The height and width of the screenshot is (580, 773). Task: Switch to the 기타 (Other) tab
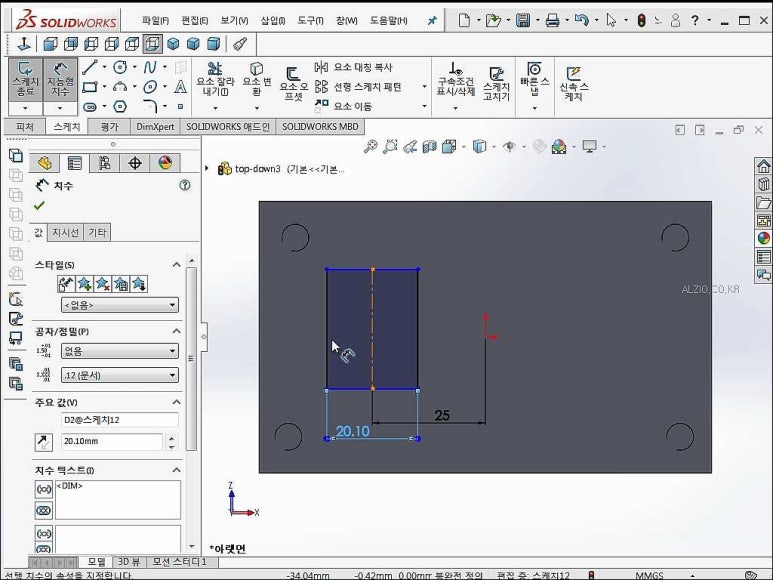pyautogui.click(x=97, y=232)
